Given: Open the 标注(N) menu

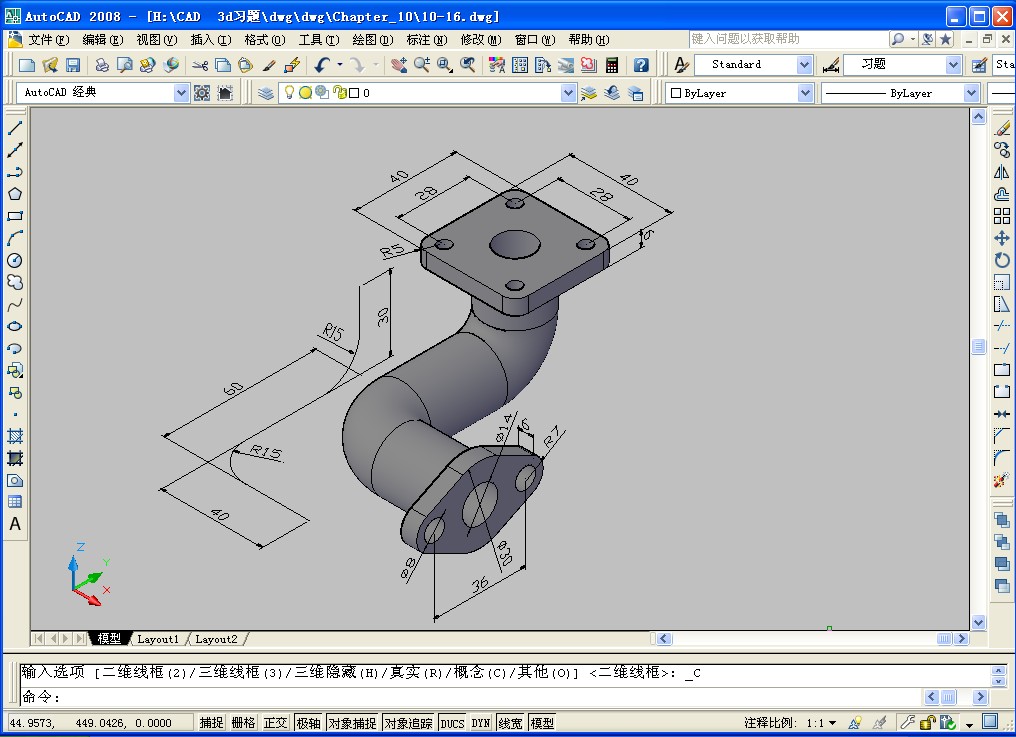Looking at the screenshot, I should pos(427,40).
